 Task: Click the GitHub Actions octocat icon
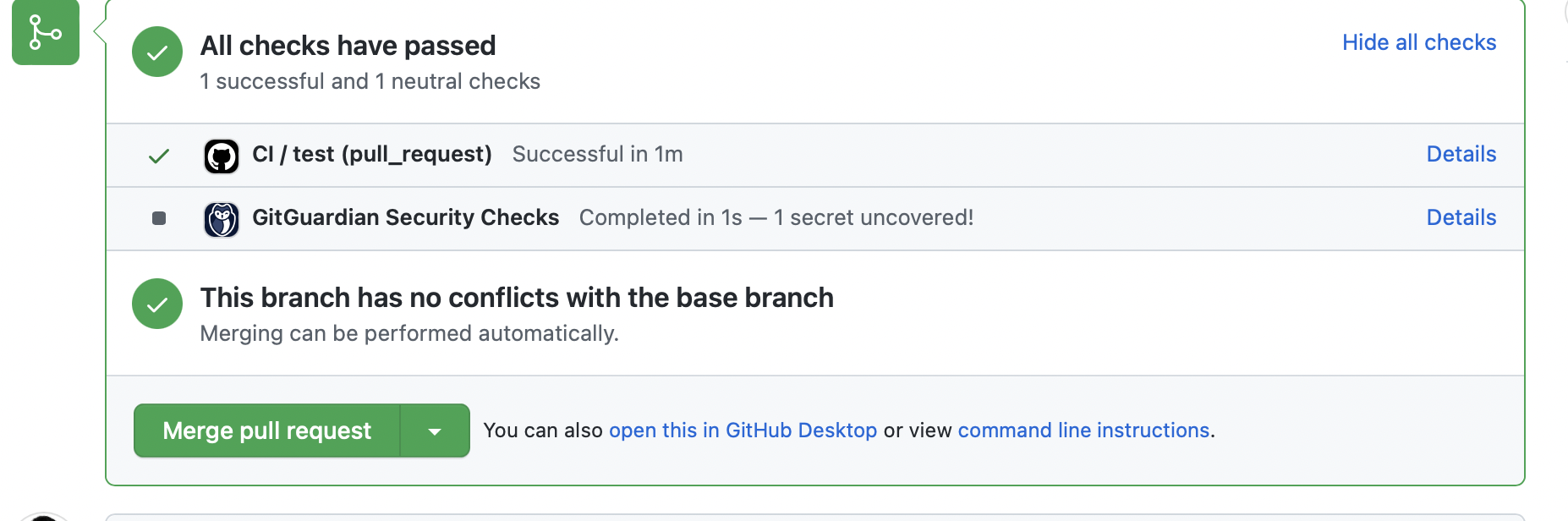[x=221, y=155]
